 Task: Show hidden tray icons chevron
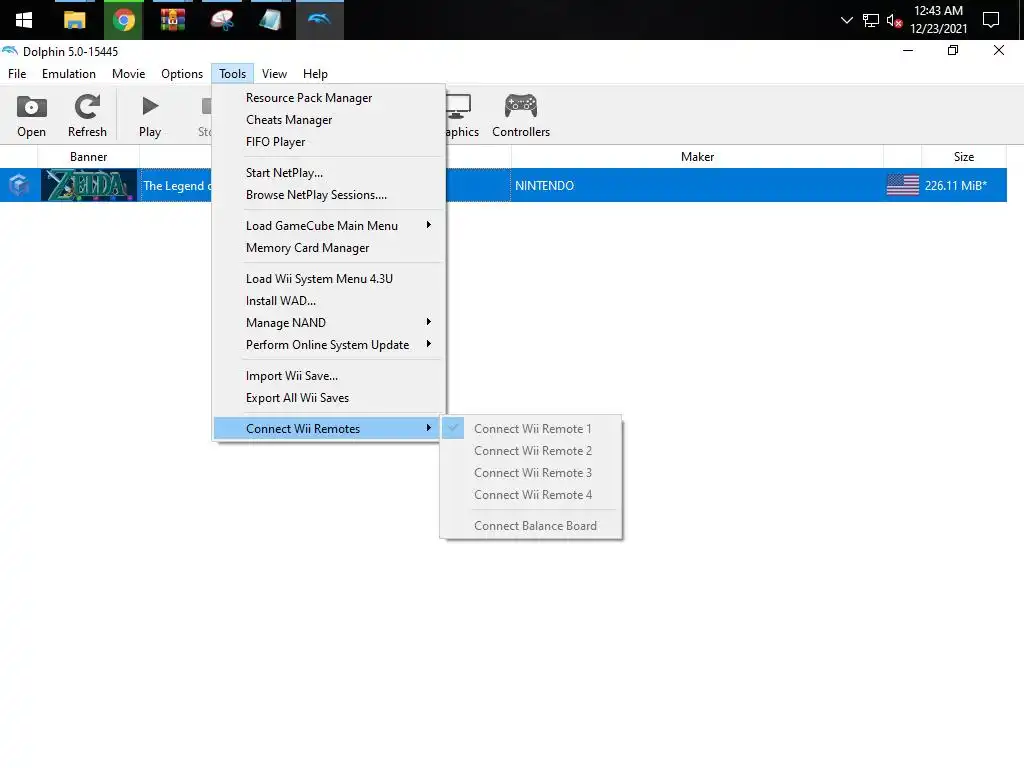click(846, 20)
